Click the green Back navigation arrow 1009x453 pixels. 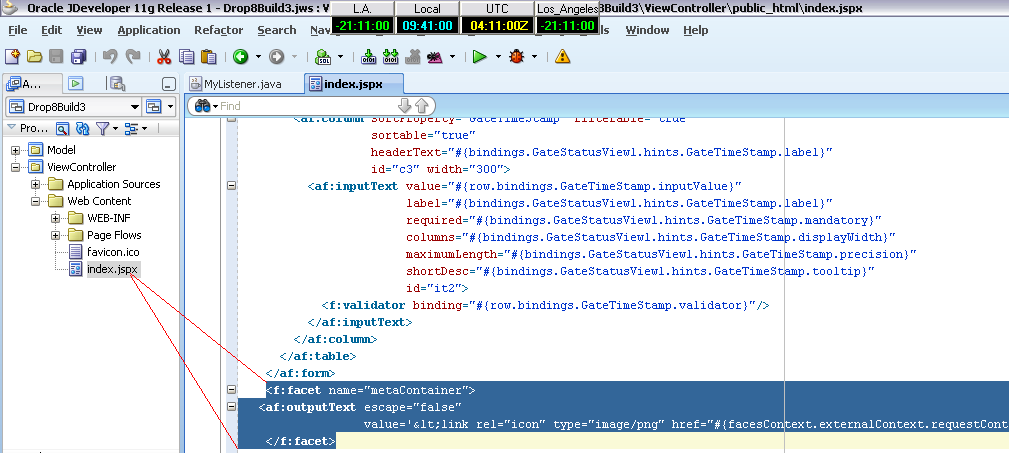coord(241,56)
